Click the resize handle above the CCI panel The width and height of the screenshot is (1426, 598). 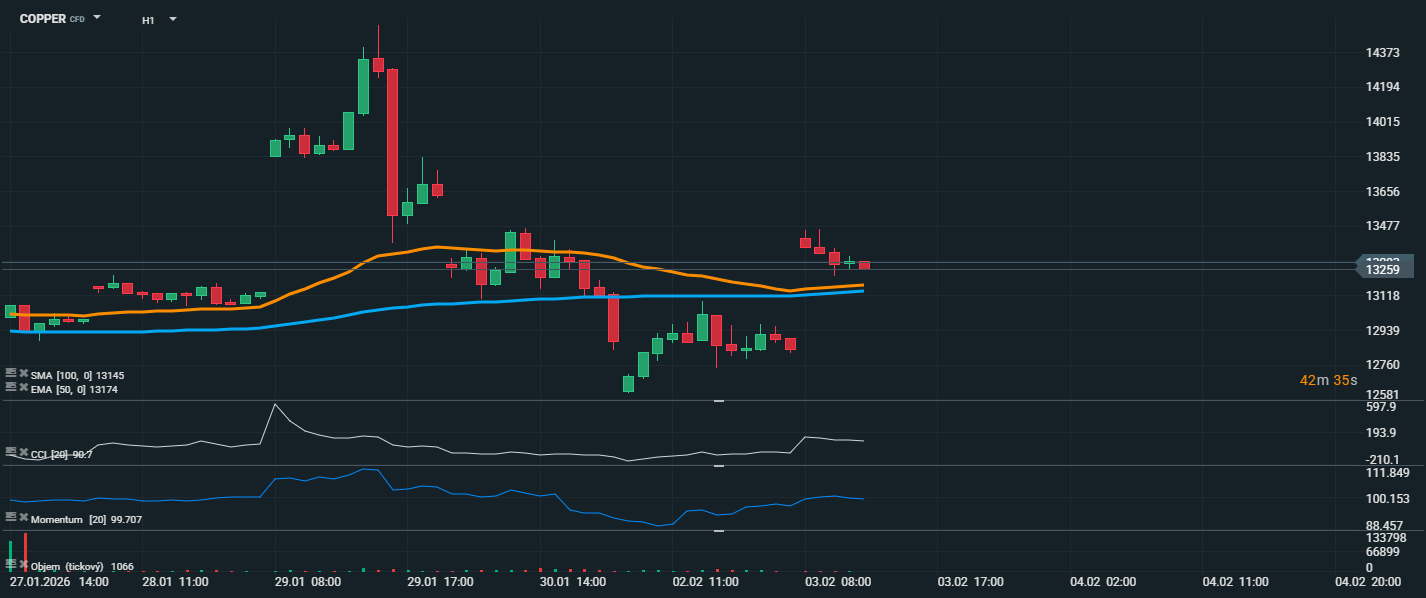click(x=718, y=401)
